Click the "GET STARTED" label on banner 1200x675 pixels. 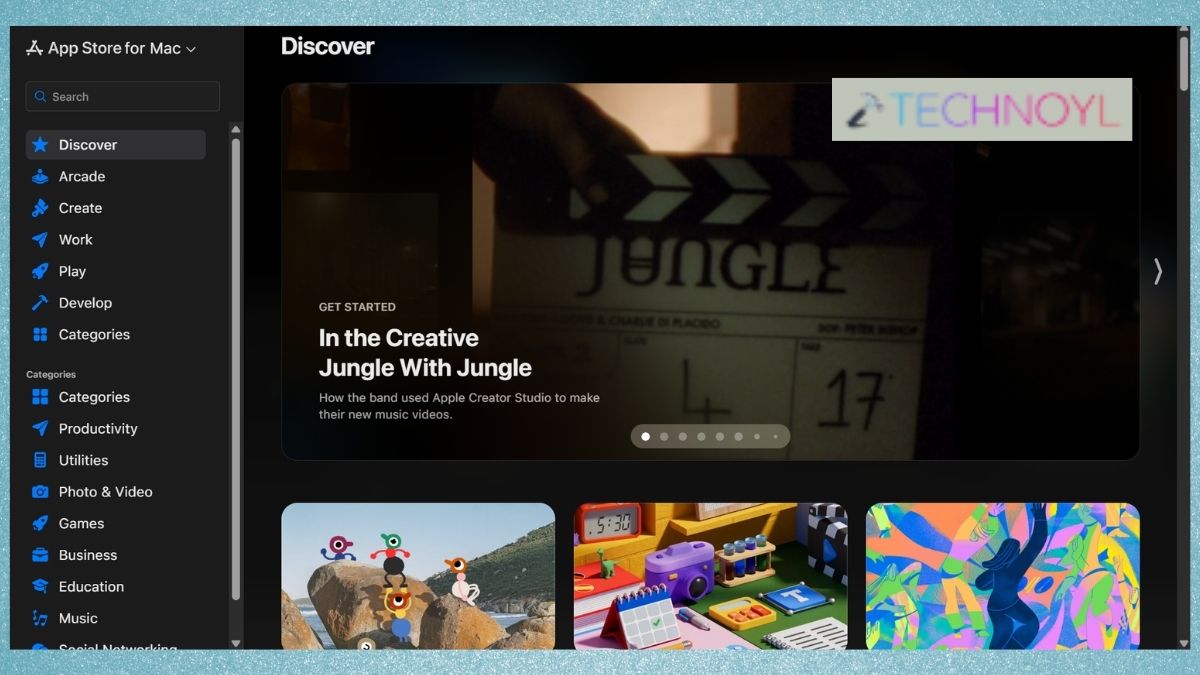357,307
